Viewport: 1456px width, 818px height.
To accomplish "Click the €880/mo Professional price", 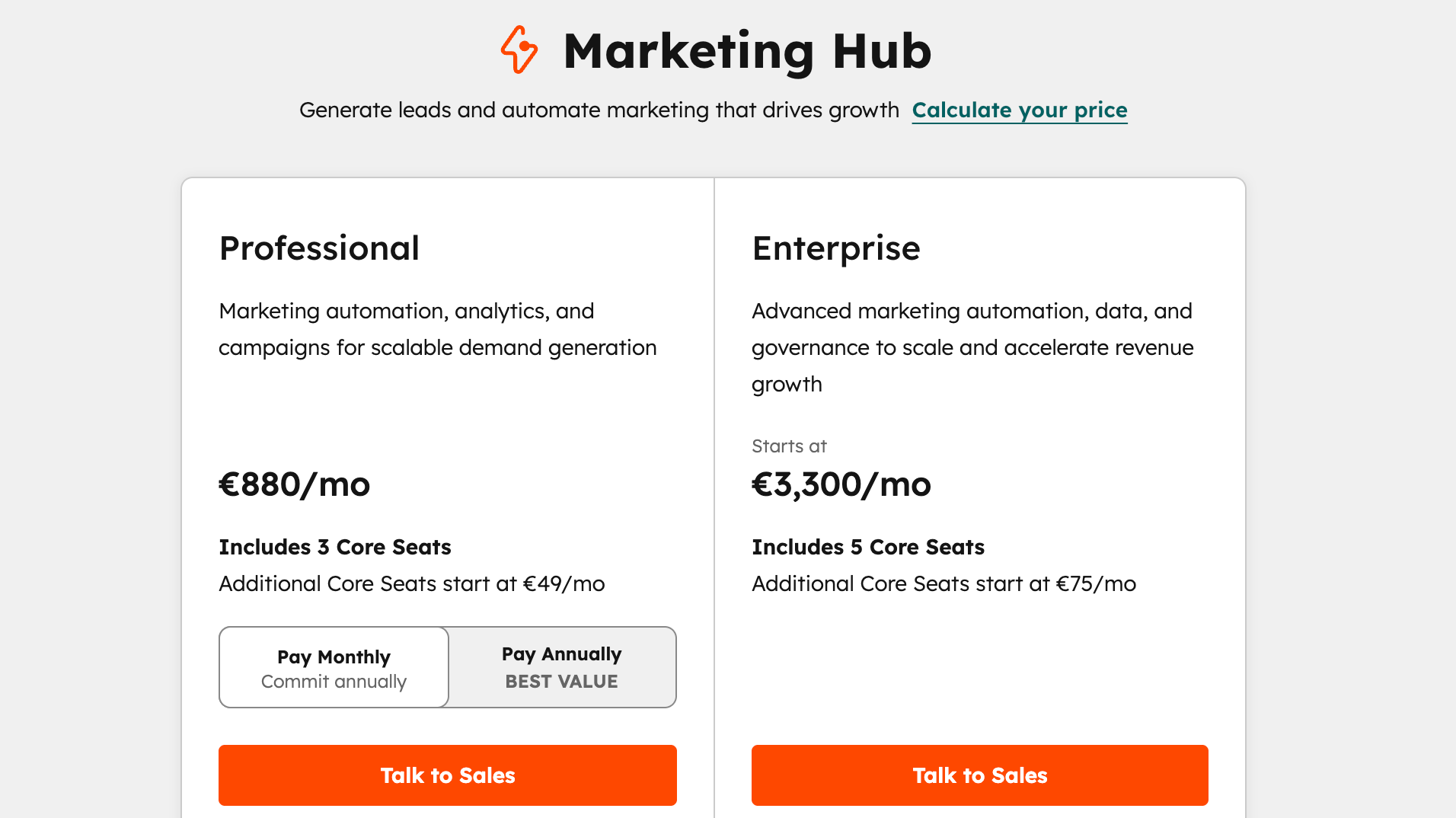I will click(294, 484).
